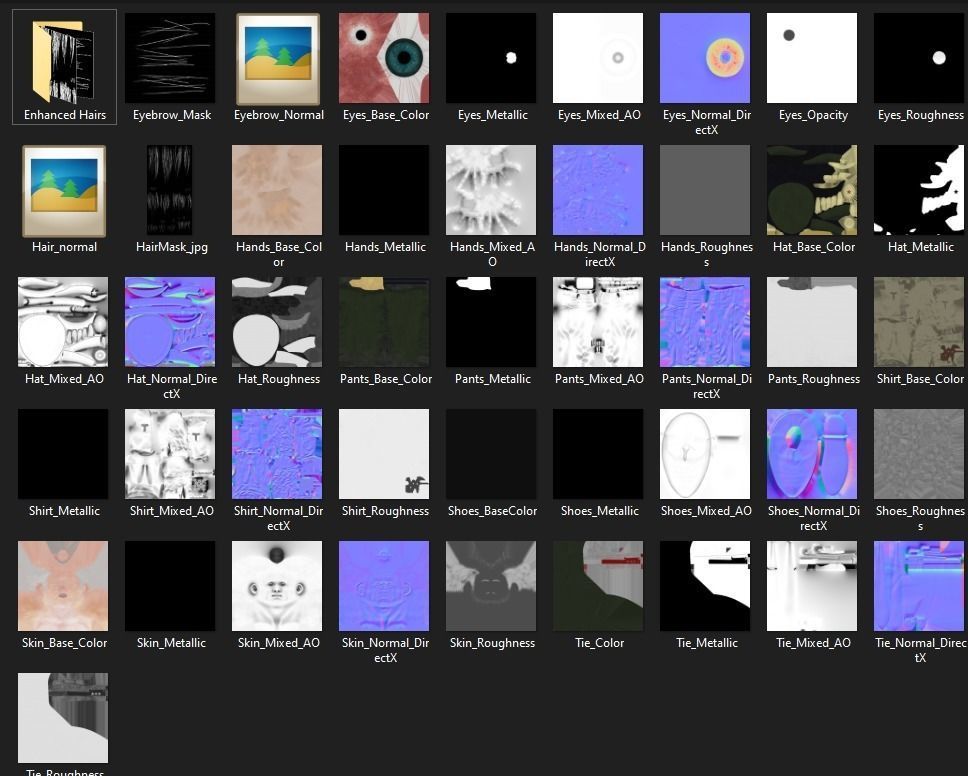Click the Pants_Metallic thumbnail
968x776 pixels.
point(491,322)
